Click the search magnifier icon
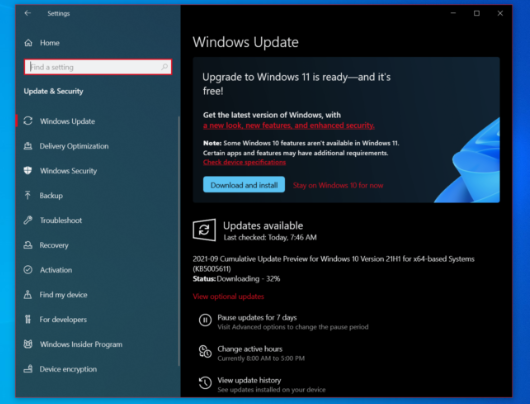530x404 pixels. coord(165,67)
